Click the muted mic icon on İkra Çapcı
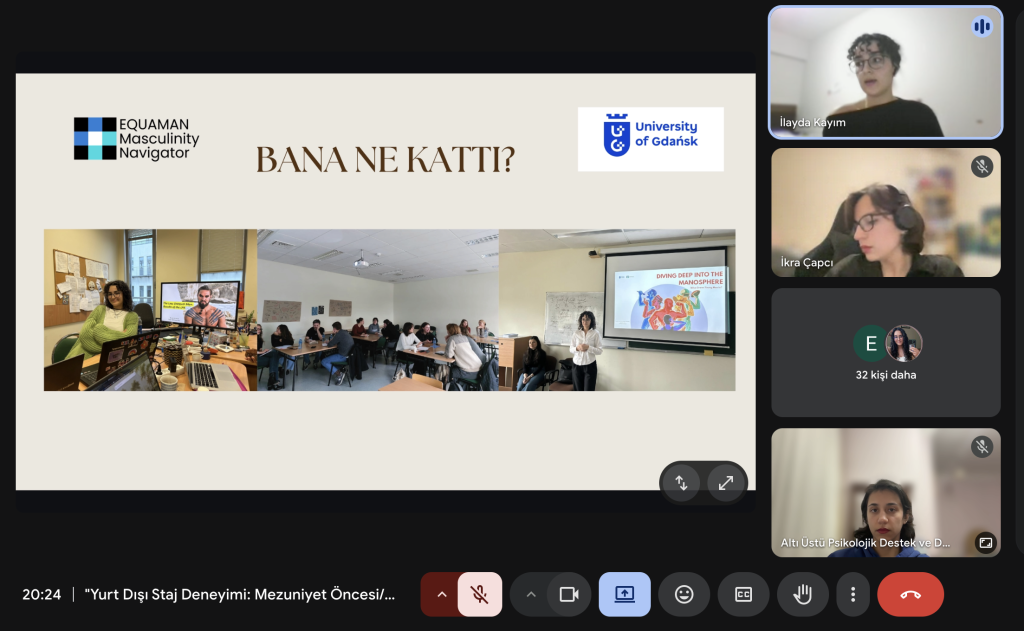Image resolution: width=1024 pixels, height=631 pixels. click(982, 166)
